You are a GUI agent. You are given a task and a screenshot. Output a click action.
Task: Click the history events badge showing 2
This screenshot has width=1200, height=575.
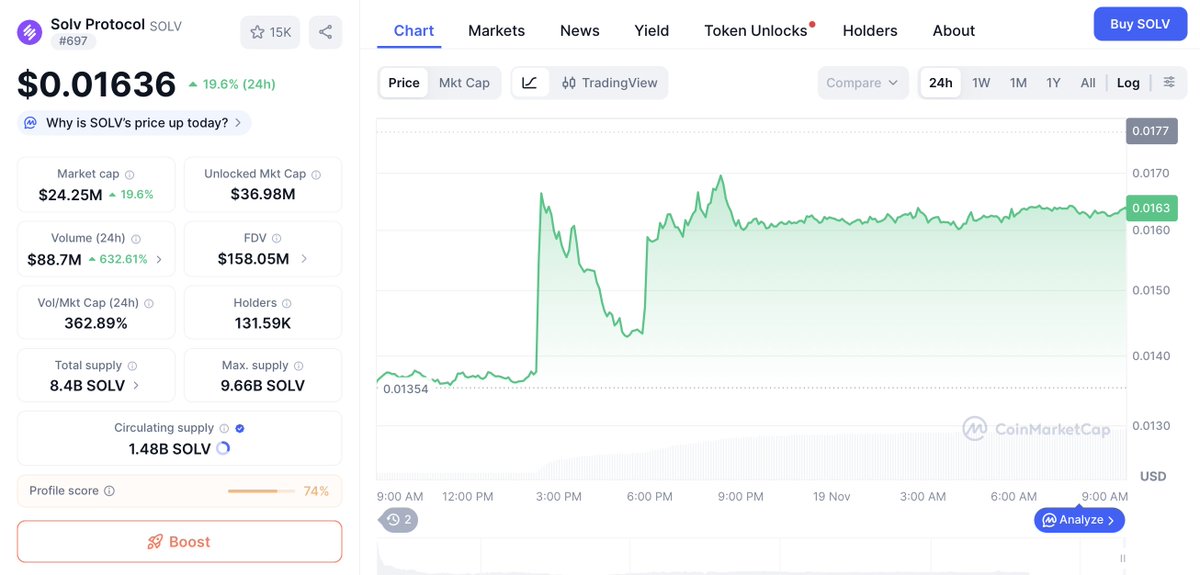pos(399,520)
